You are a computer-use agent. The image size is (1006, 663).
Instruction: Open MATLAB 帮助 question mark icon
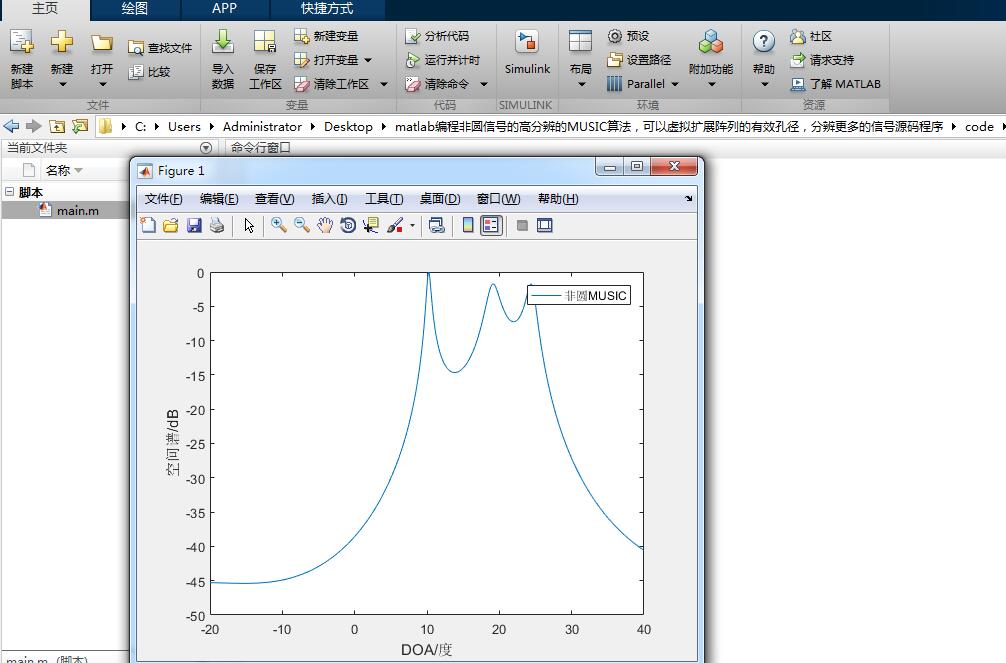coord(763,42)
